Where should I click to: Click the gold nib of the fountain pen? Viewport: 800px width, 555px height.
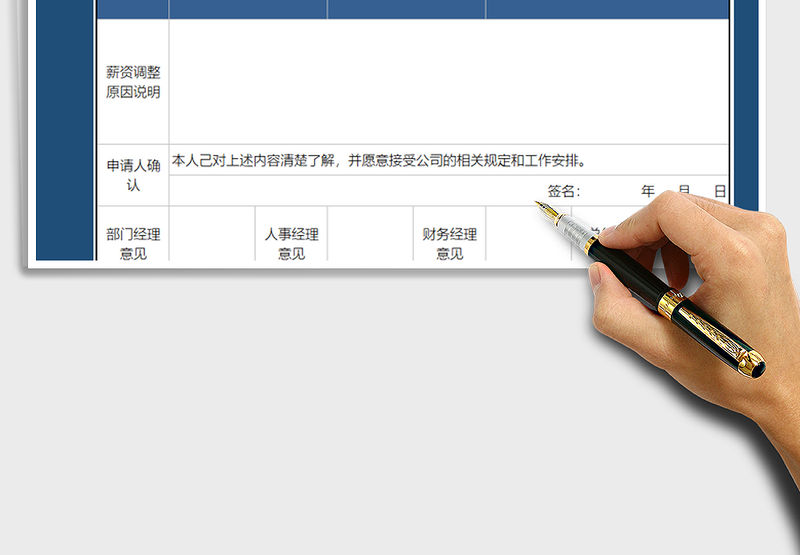tap(545, 210)
